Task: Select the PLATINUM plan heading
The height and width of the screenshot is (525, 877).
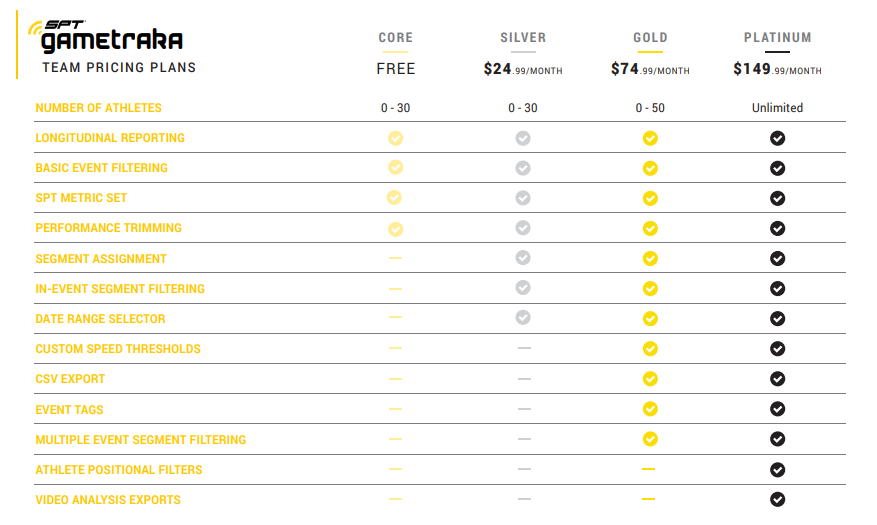Action: (777, 37)
